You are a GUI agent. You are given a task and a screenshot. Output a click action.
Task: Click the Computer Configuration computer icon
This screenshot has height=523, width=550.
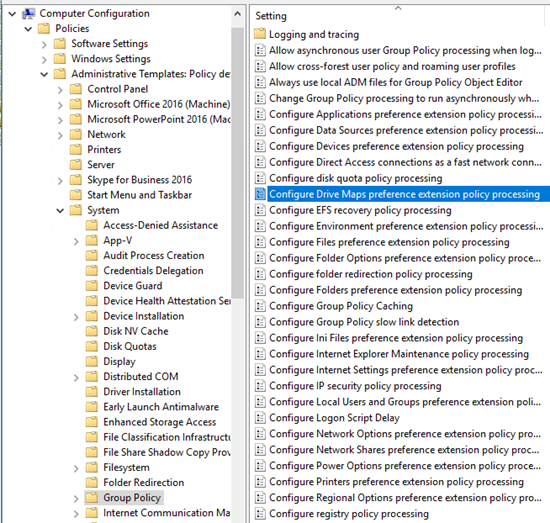coord(28,14)
